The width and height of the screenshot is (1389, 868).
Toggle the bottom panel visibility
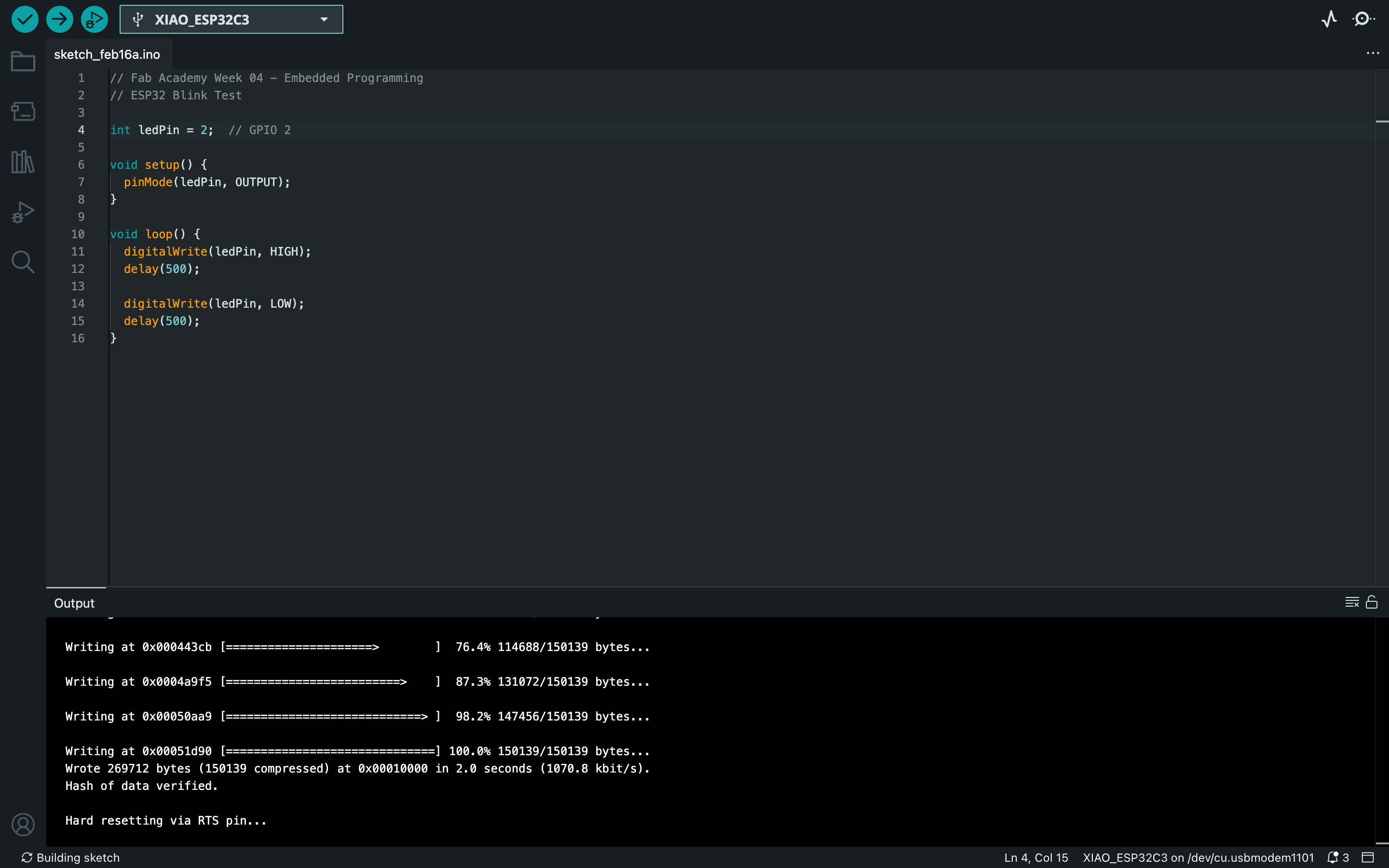pos(1368,858)
